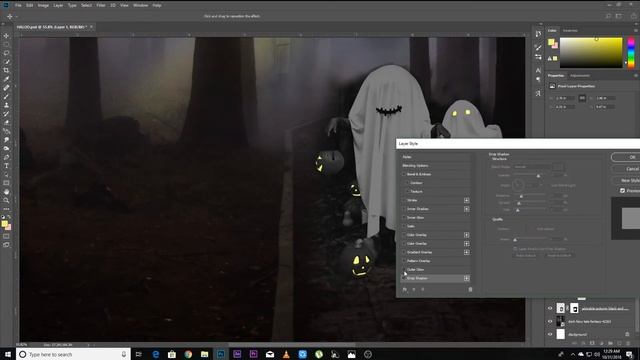
Task: Click the toolbar foreground color swatch
Action: (x=4, y=224)
